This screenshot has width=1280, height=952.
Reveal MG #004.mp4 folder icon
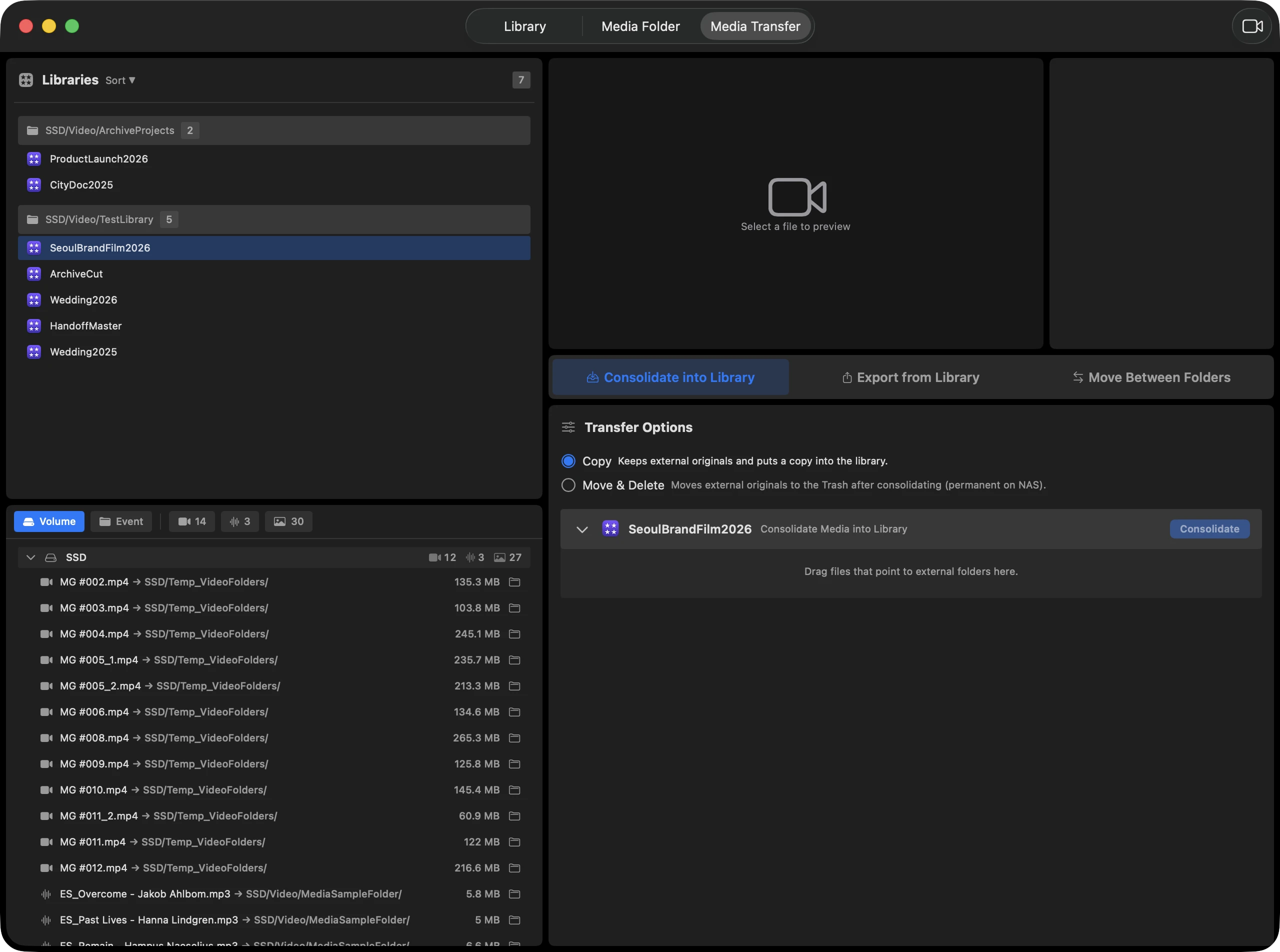click(514, 634)
